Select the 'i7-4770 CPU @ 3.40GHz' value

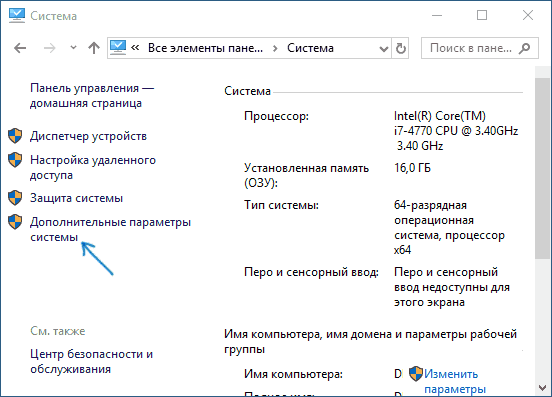[x=456, y=131]
